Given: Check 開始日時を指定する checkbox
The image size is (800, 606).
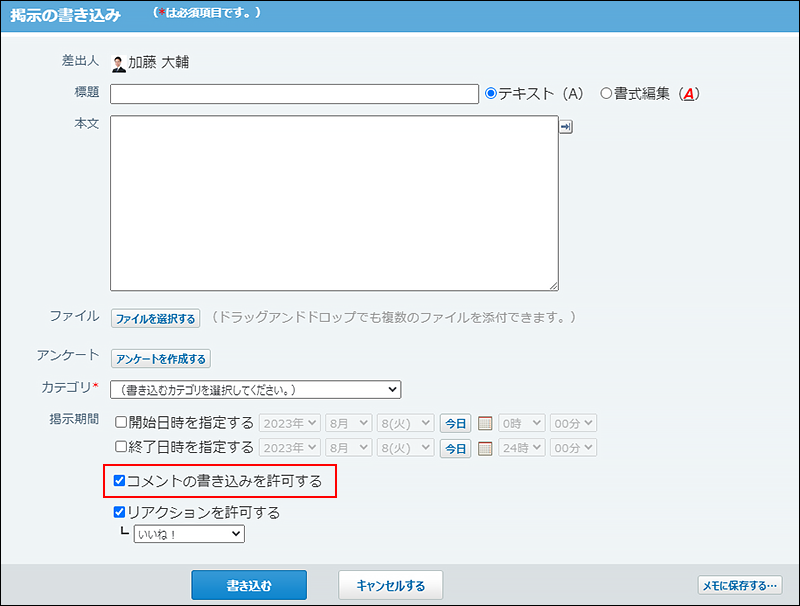Looking at the screenshot, I should pyautogui.click(x=121, y=422).
